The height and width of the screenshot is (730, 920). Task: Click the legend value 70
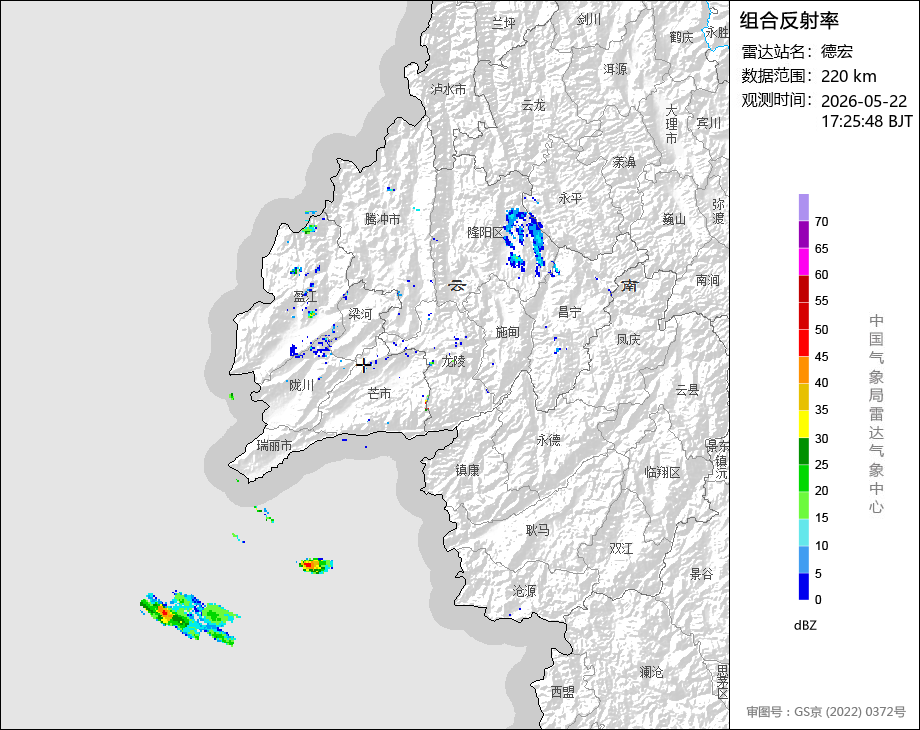pos(821,222)
